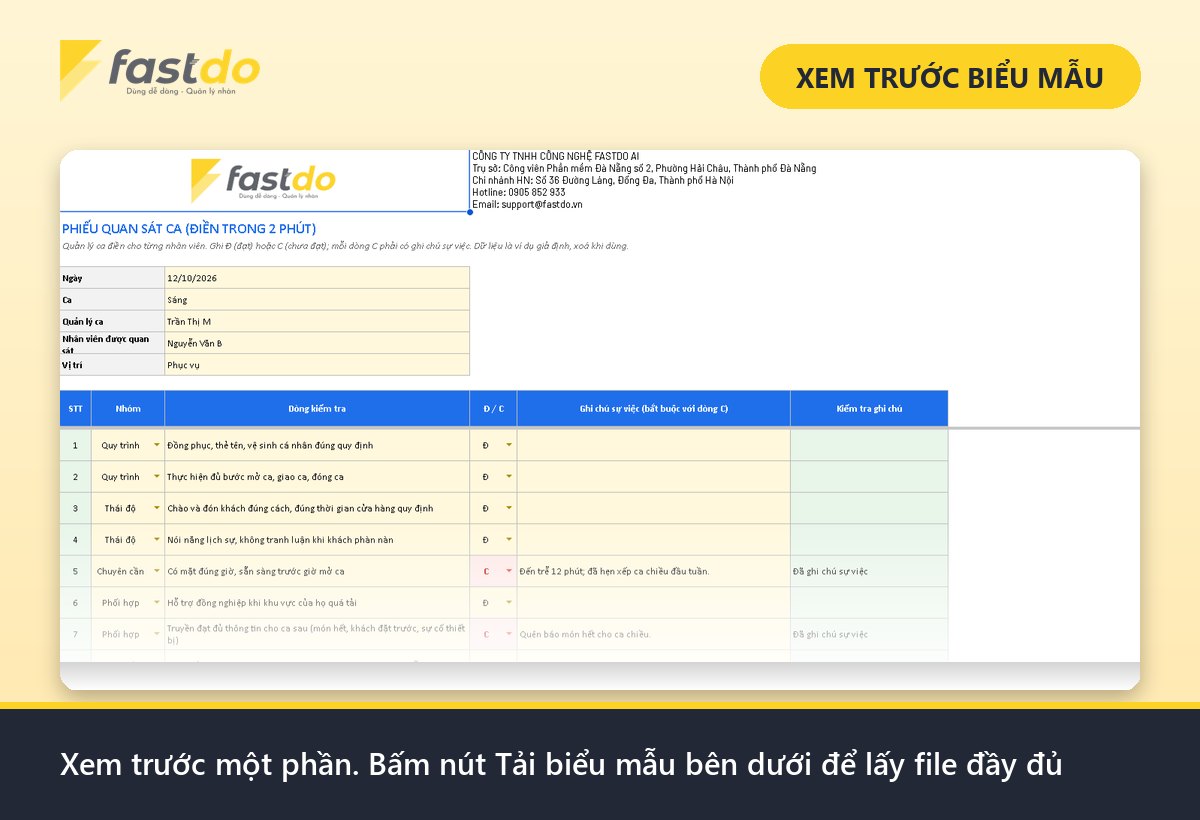Select the note Quên báo món hết cho ca chiều
This screenshot has height=820, width=1200.
[654, 634]
